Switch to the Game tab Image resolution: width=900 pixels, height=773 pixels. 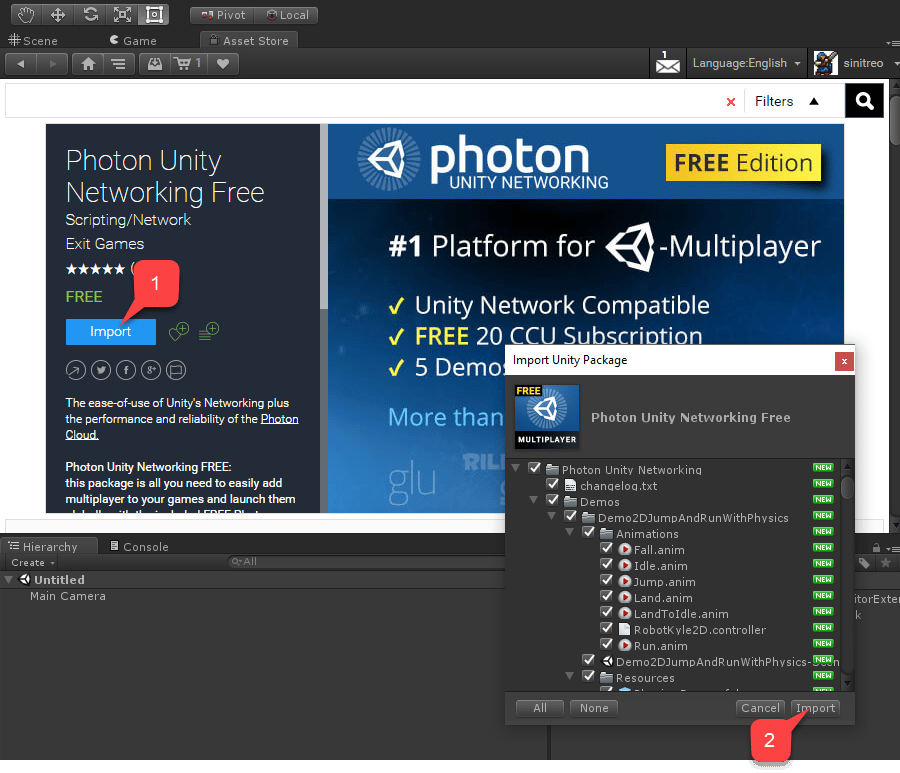[x=133, y=41]
